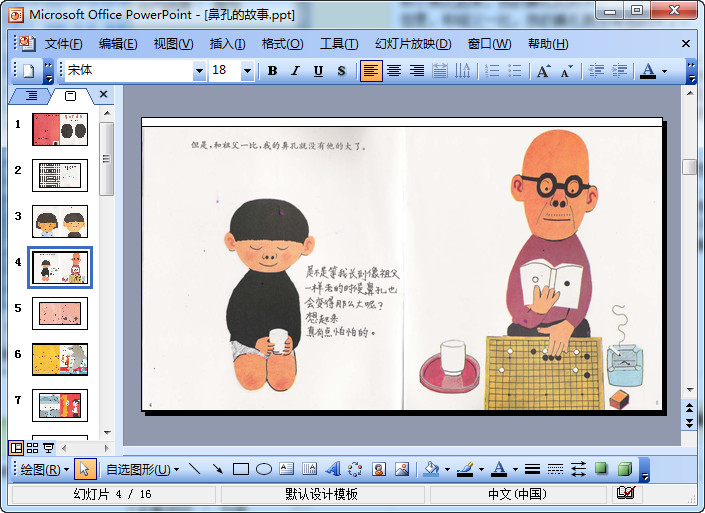Click Line Style icon
The width and height of the screenshot is (705, 513).
click(x=532, y=469)
